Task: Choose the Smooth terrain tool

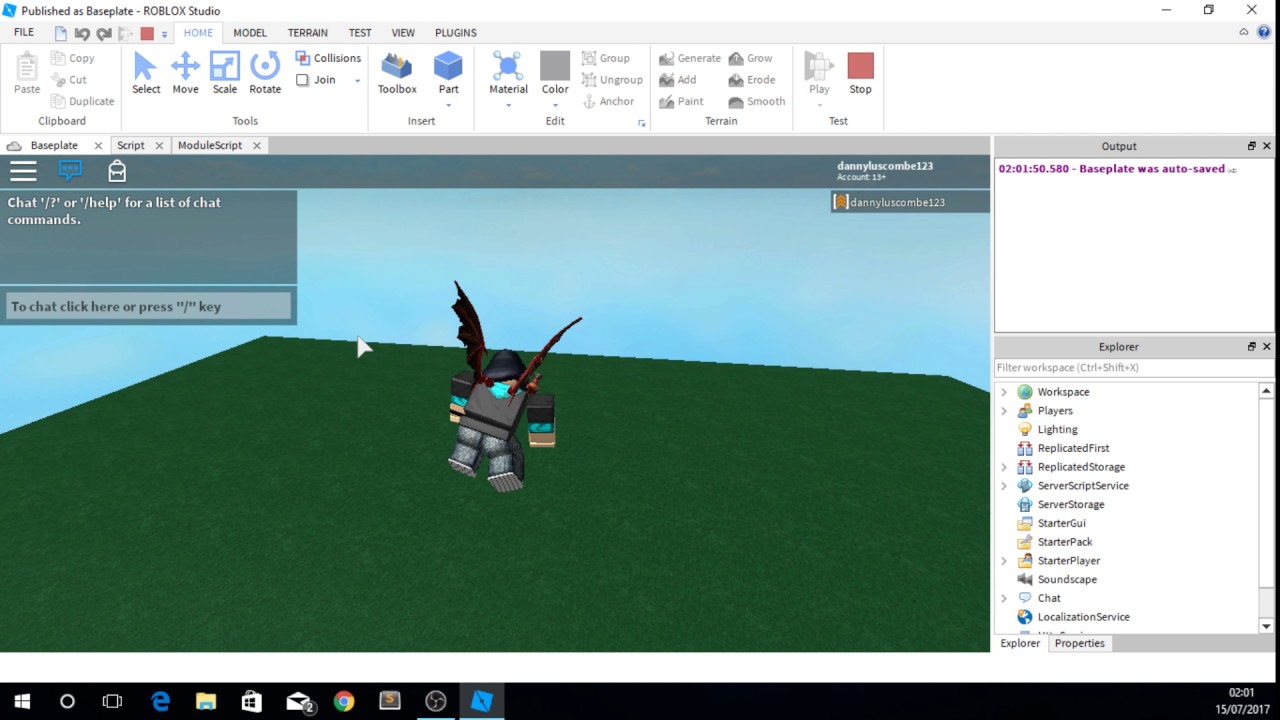Action: [x=757, y=101]
